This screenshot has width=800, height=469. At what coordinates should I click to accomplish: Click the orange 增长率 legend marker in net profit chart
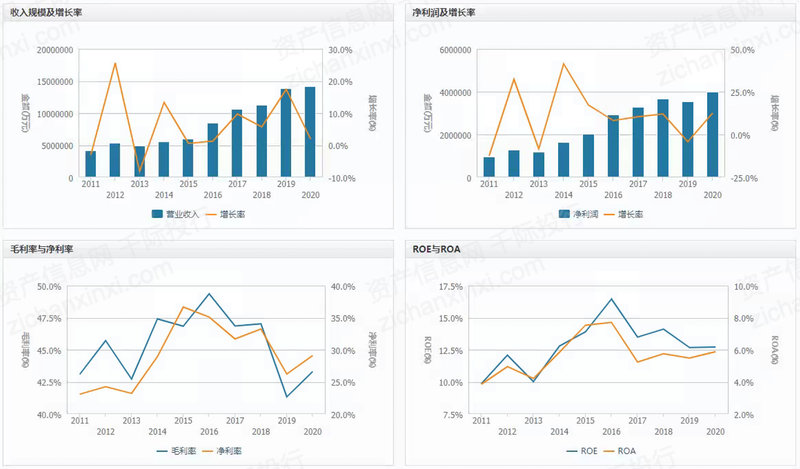pyautogui.click(x=612, y=214)
